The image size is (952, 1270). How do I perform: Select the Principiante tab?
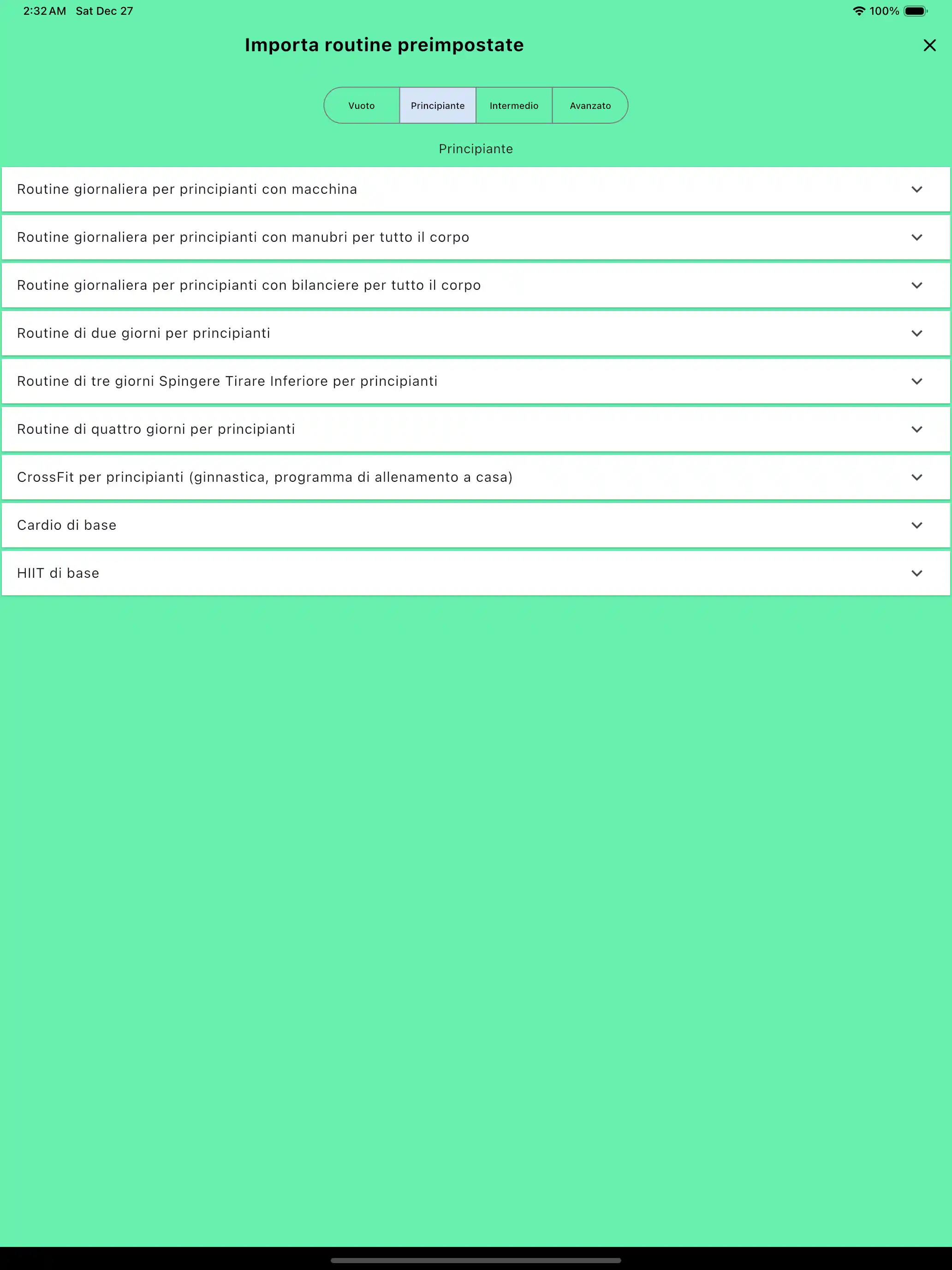click(x=437, y=105)
